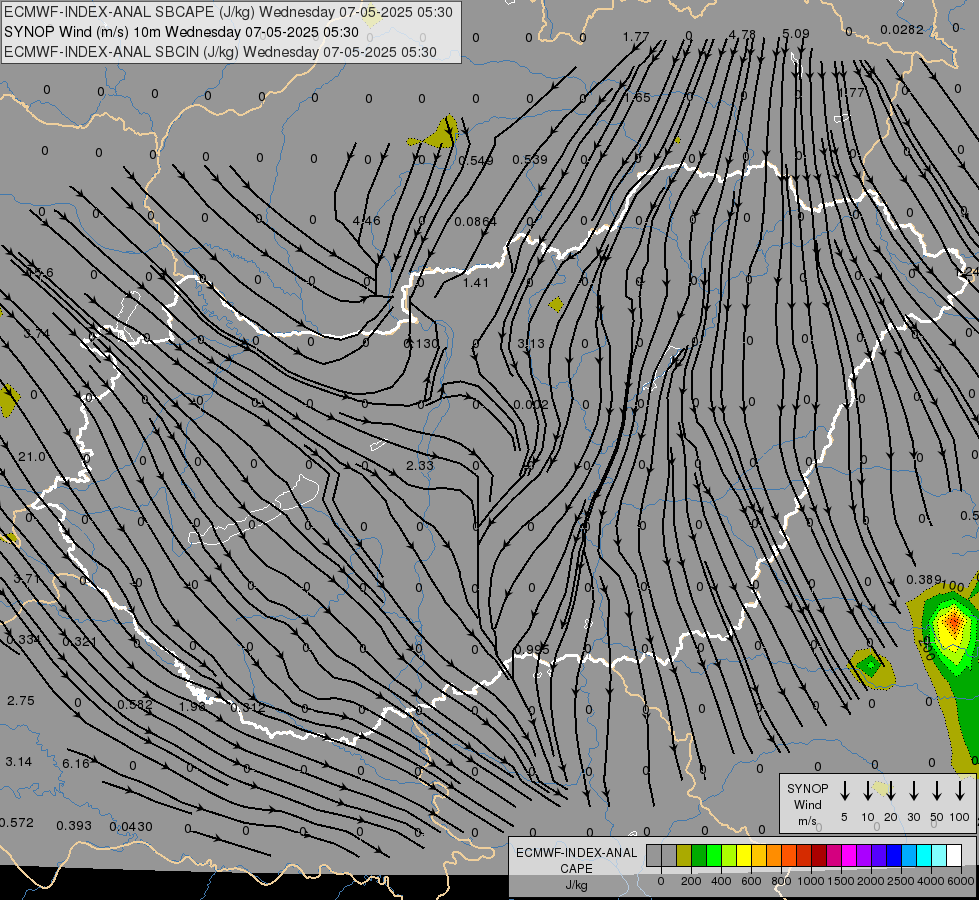The image size is (979, 900).
Task: Select the dark green swatch in CAPE legend
Action: (x=699, y=856)
